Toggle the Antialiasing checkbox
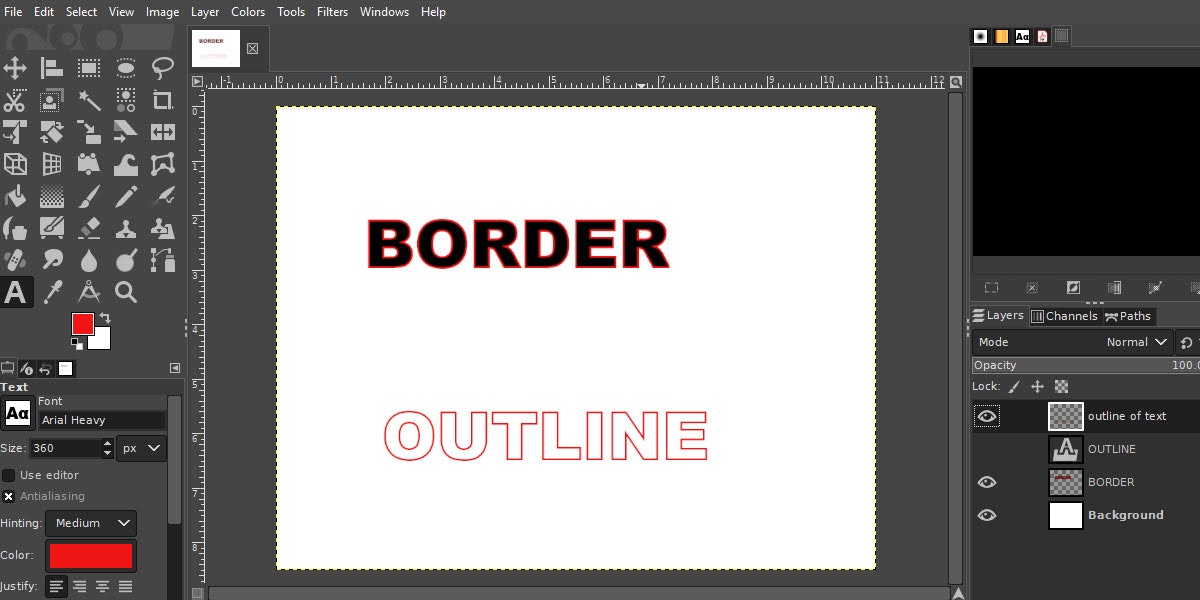This screenshot has height=600, width=1200. [9, 496]
